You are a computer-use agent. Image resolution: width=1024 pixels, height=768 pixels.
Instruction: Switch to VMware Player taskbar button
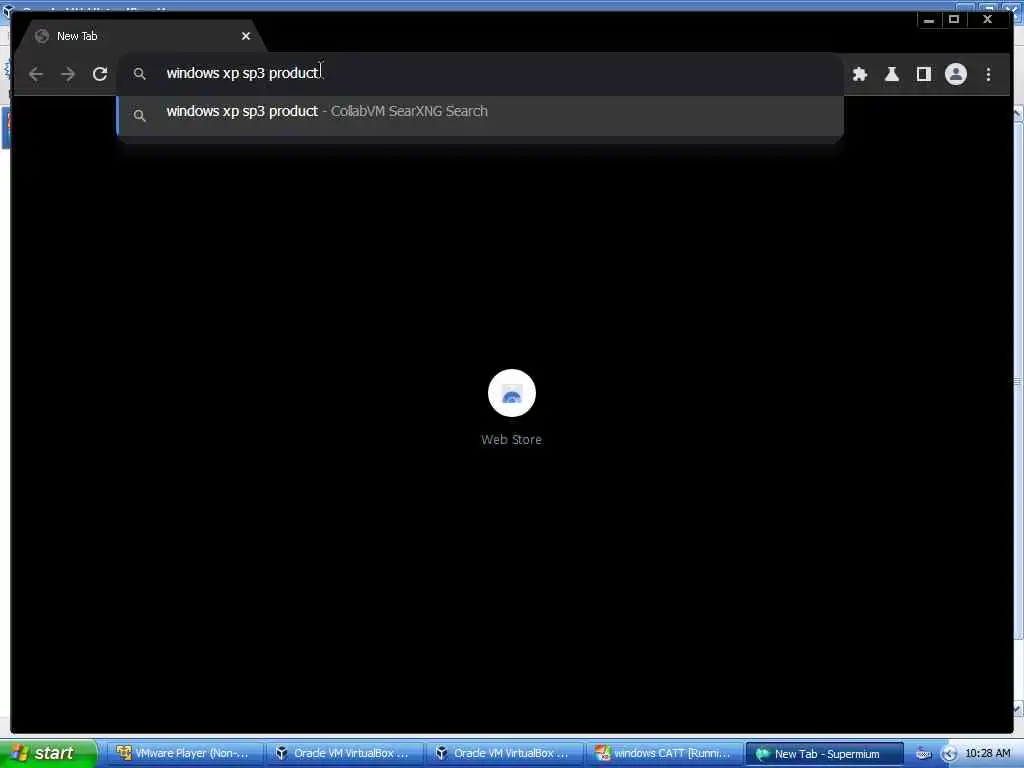tap(184, 754)
